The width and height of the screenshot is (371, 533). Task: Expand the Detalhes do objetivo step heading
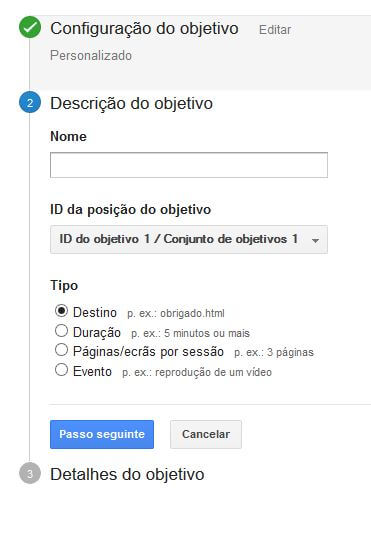[x=127, y=474]
